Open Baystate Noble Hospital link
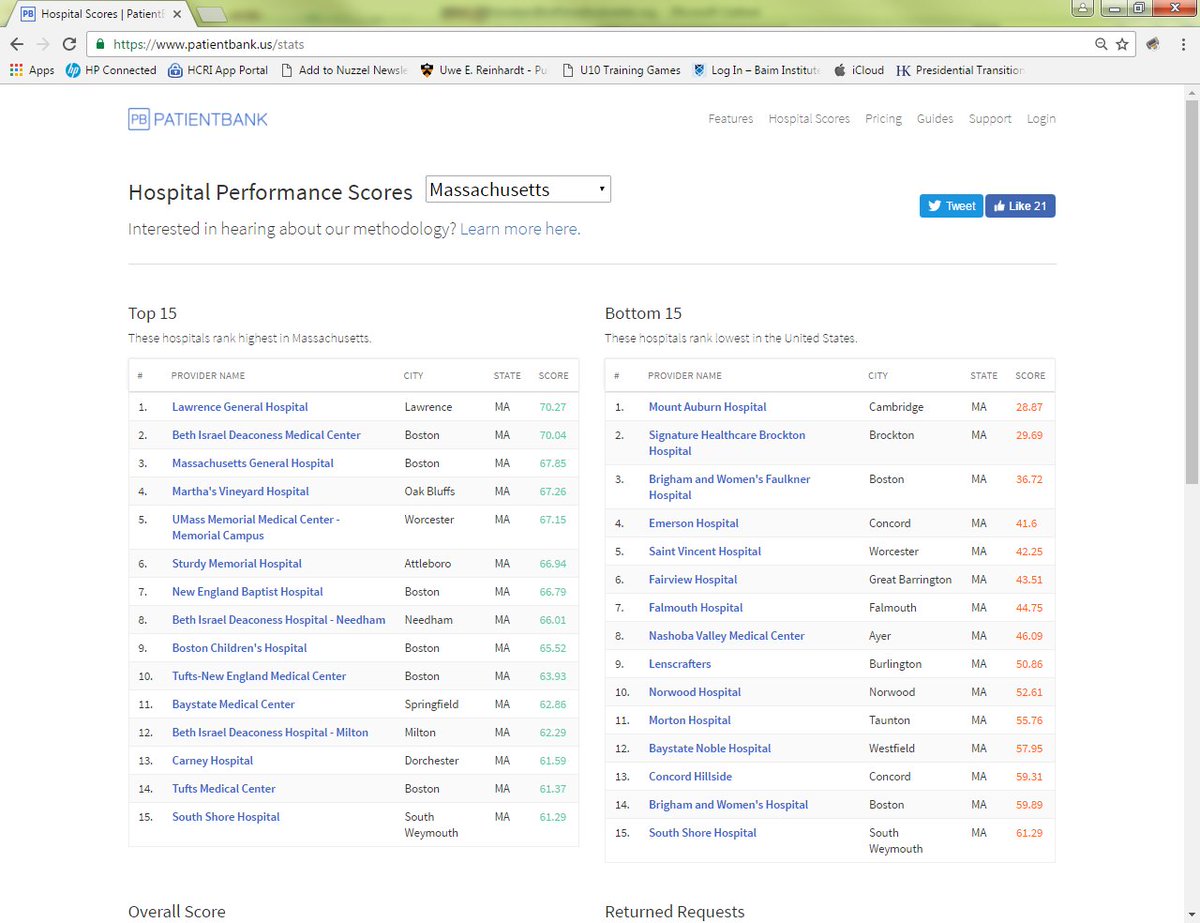Viewport: 1200px width, 923px height. (709, 748)
